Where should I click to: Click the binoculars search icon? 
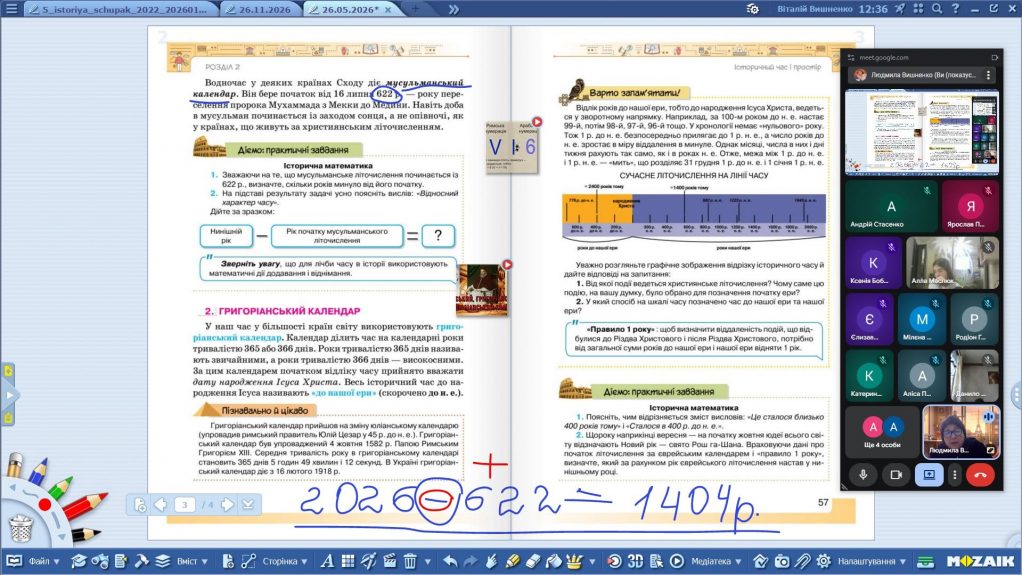tap(100, 561)
